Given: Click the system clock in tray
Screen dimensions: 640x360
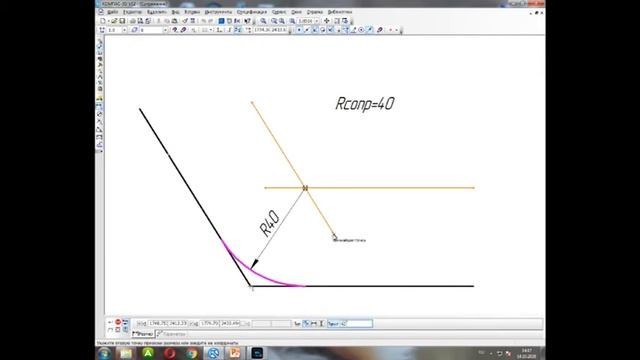Looking at the screenshot, I should tap(526, 353).
